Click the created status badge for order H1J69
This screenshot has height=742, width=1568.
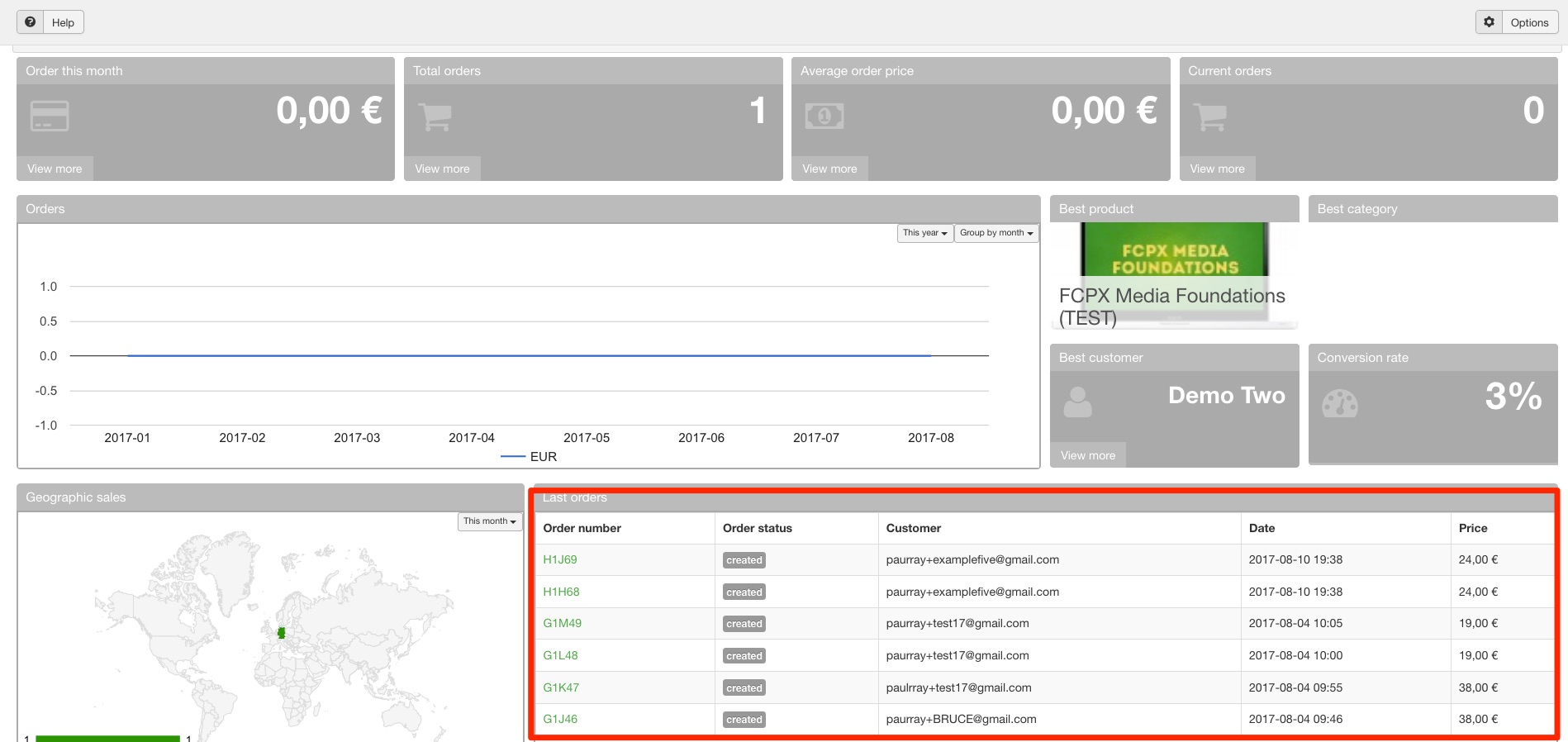pyautogui.click(x=744, y=560)
